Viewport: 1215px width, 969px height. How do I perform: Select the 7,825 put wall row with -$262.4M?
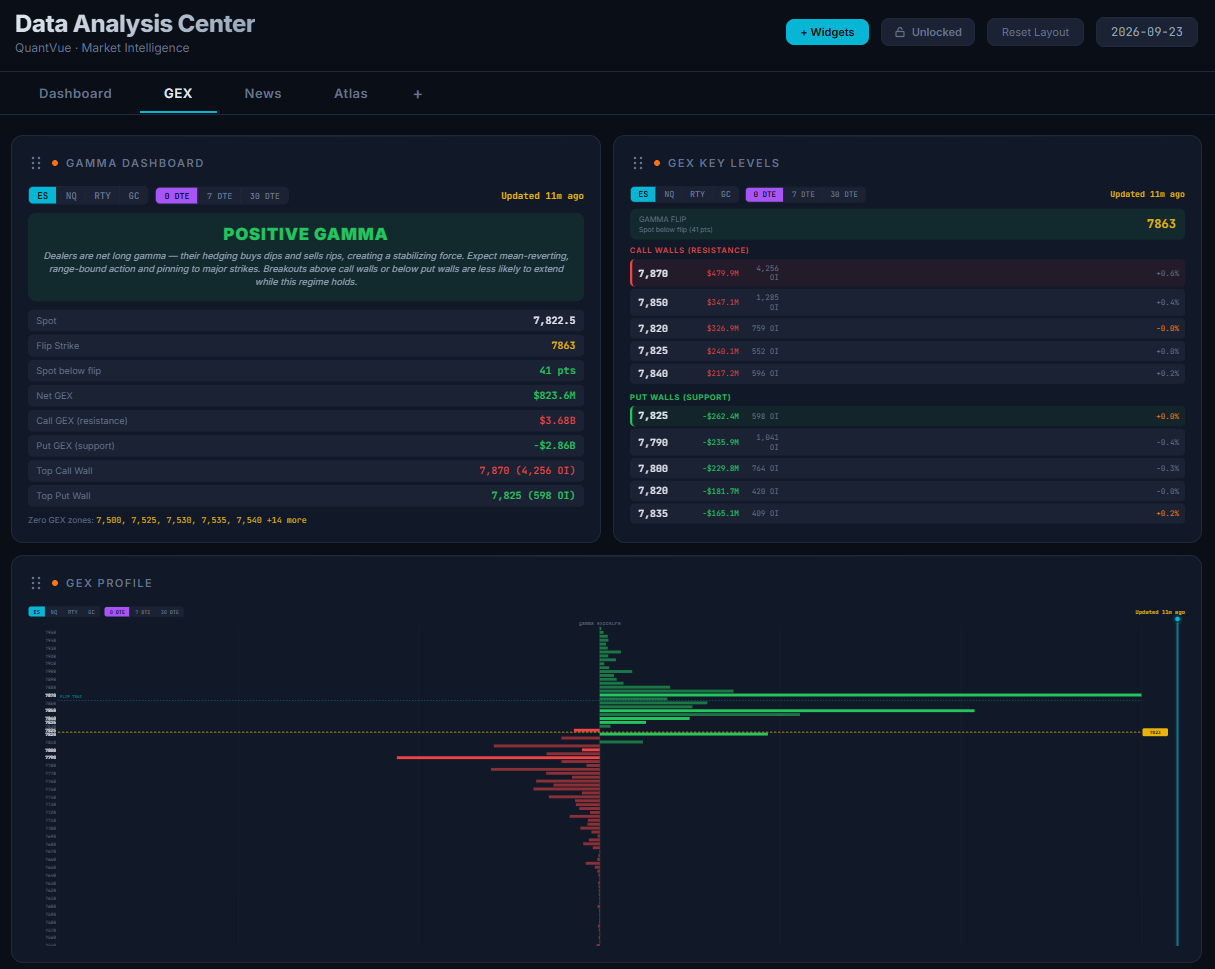[x=907, y=416]
